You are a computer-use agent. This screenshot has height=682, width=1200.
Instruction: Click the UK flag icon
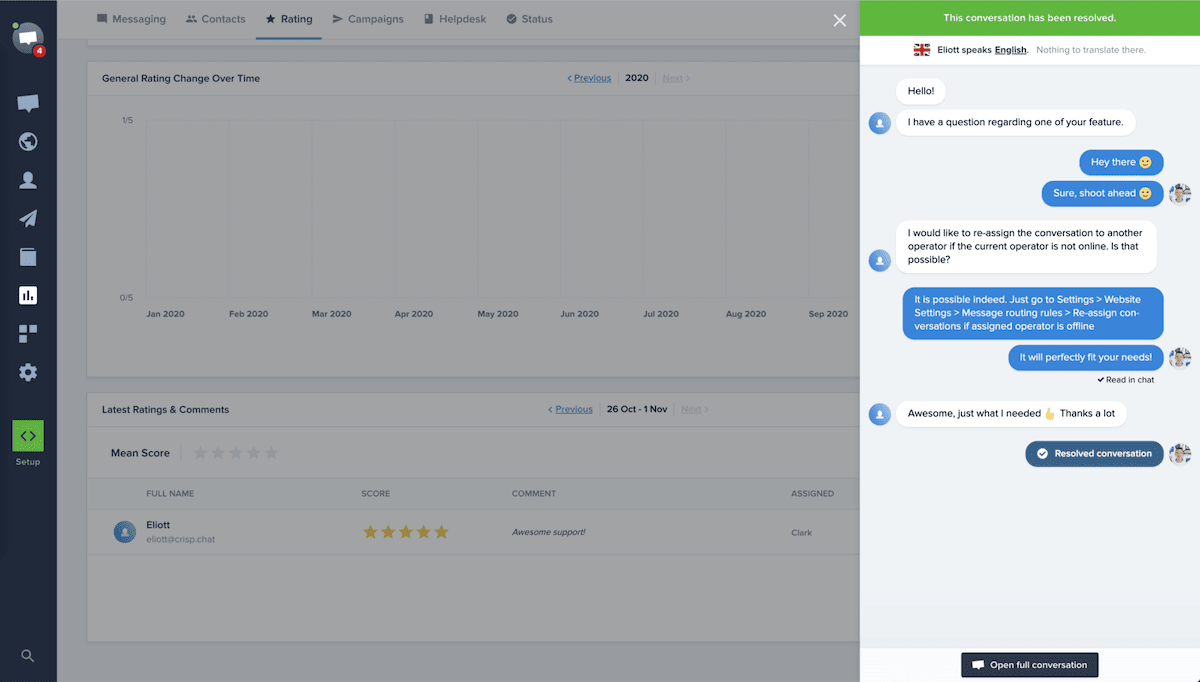[x=922, y=50]
